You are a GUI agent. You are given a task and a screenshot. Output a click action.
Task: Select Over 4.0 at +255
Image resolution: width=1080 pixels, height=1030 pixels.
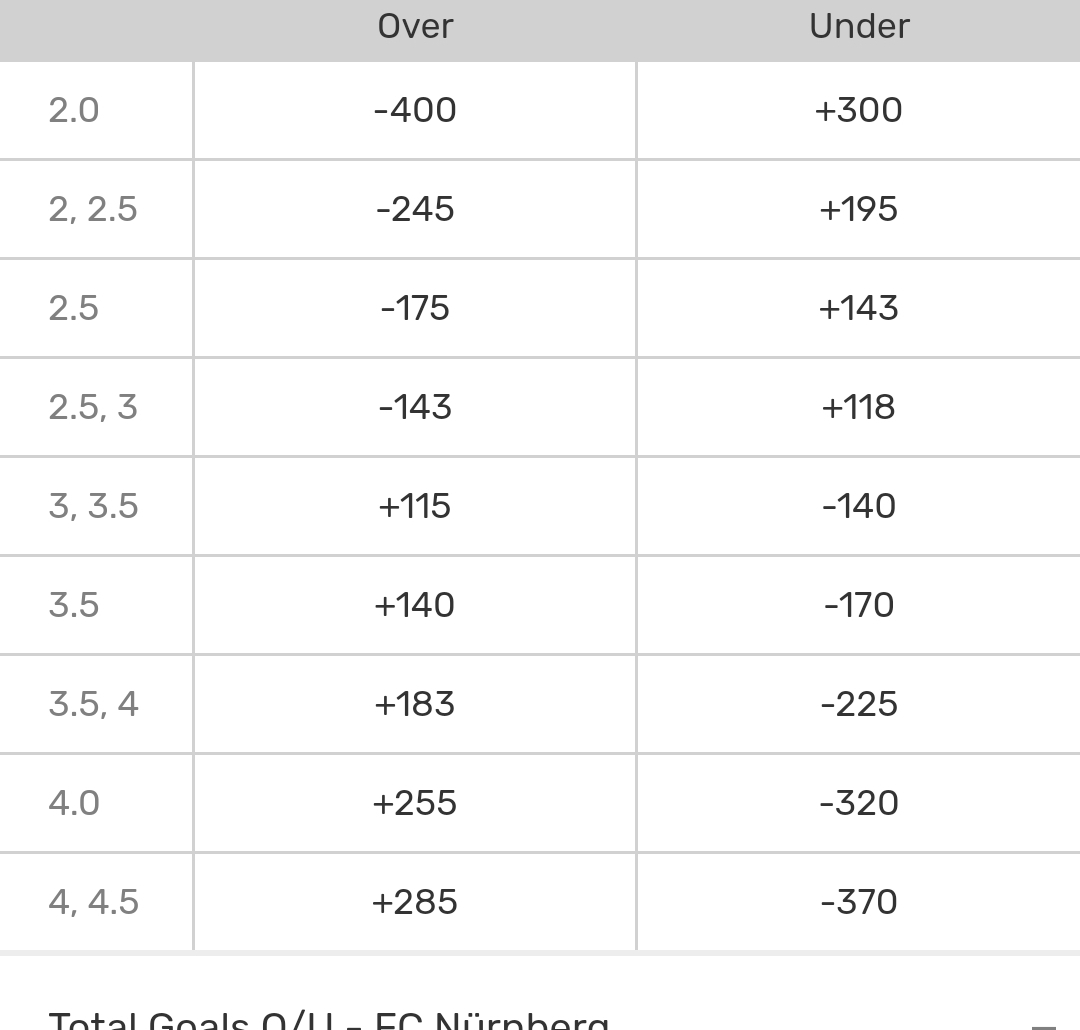(415, 803)
